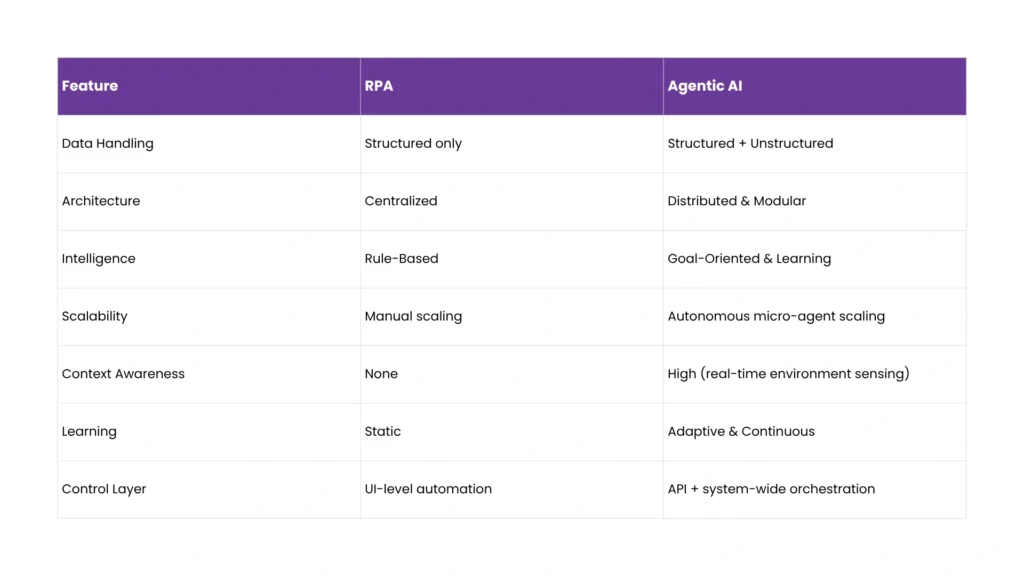Click the Agentic AI column header
This screenshot has width=1024, height=576.
pos(705,86)
